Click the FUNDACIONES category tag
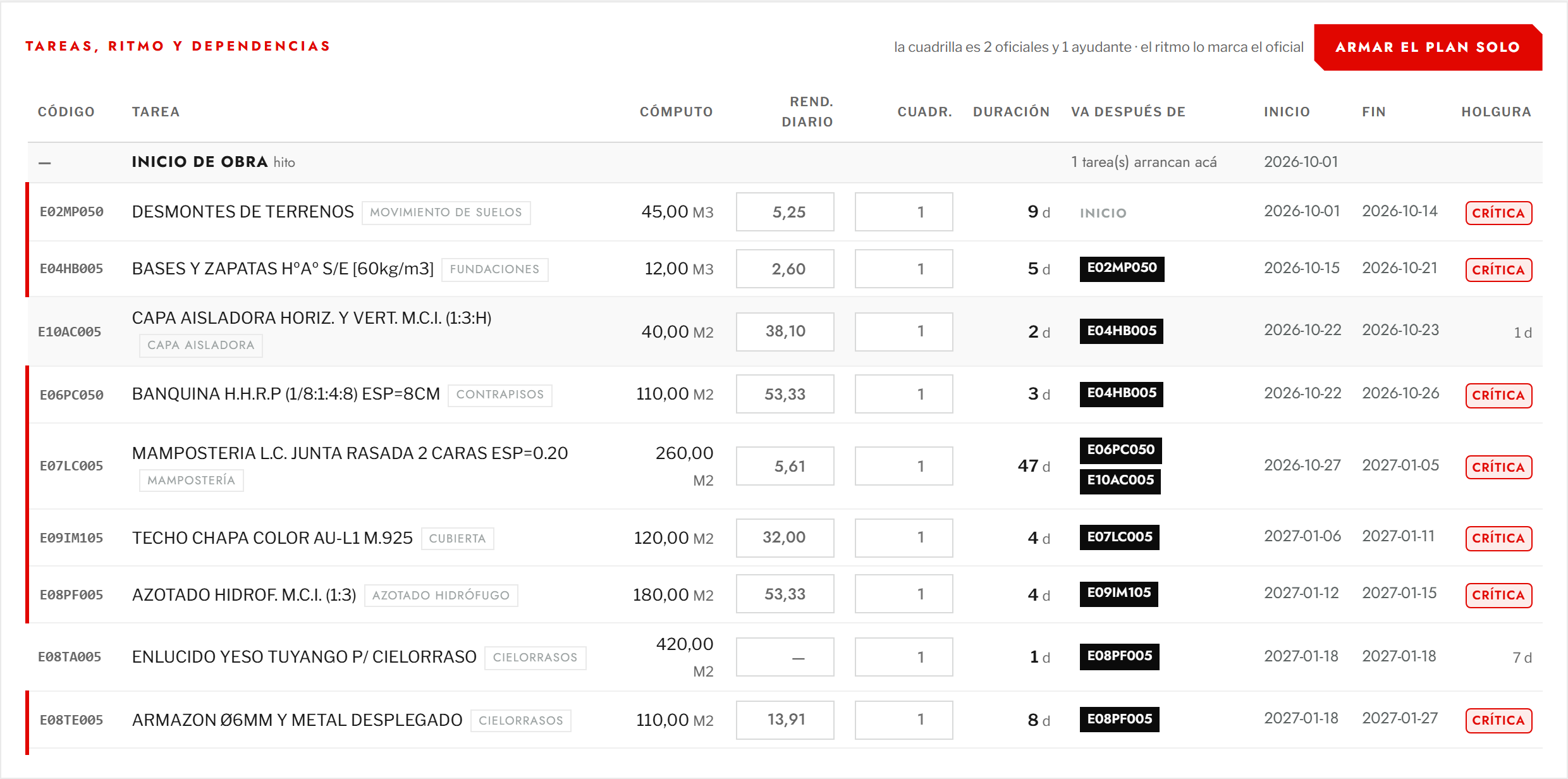Screen dimensions: 1568x779 pos(494,269)
